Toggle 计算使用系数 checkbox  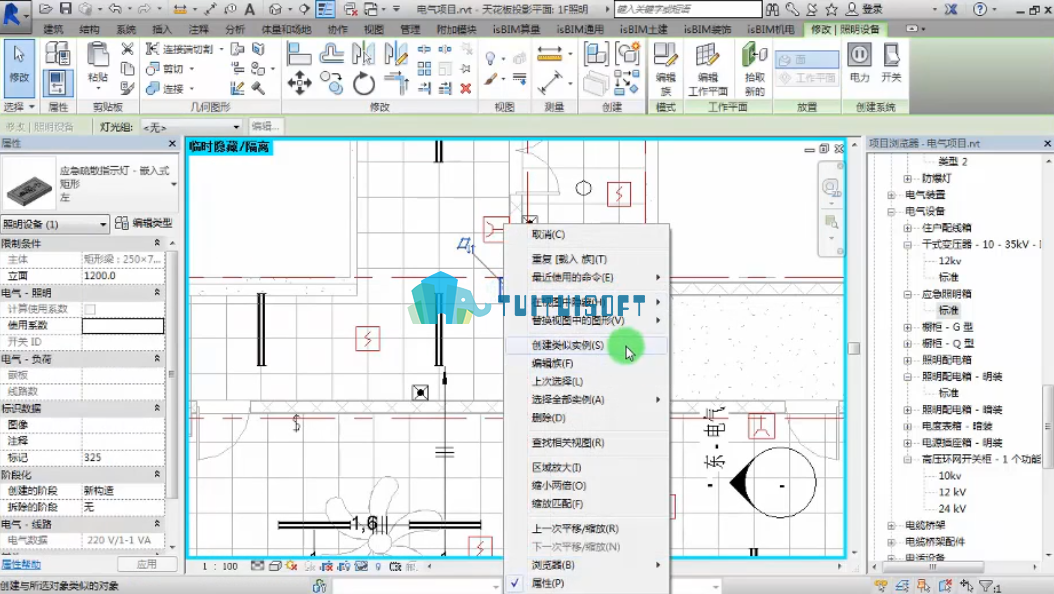89,309
